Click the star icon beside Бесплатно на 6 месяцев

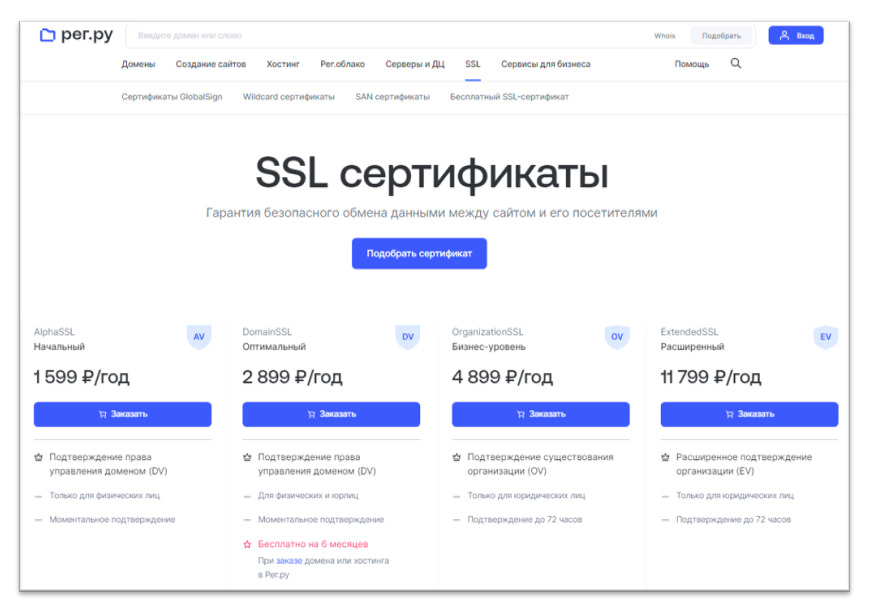tap(247, 544)
